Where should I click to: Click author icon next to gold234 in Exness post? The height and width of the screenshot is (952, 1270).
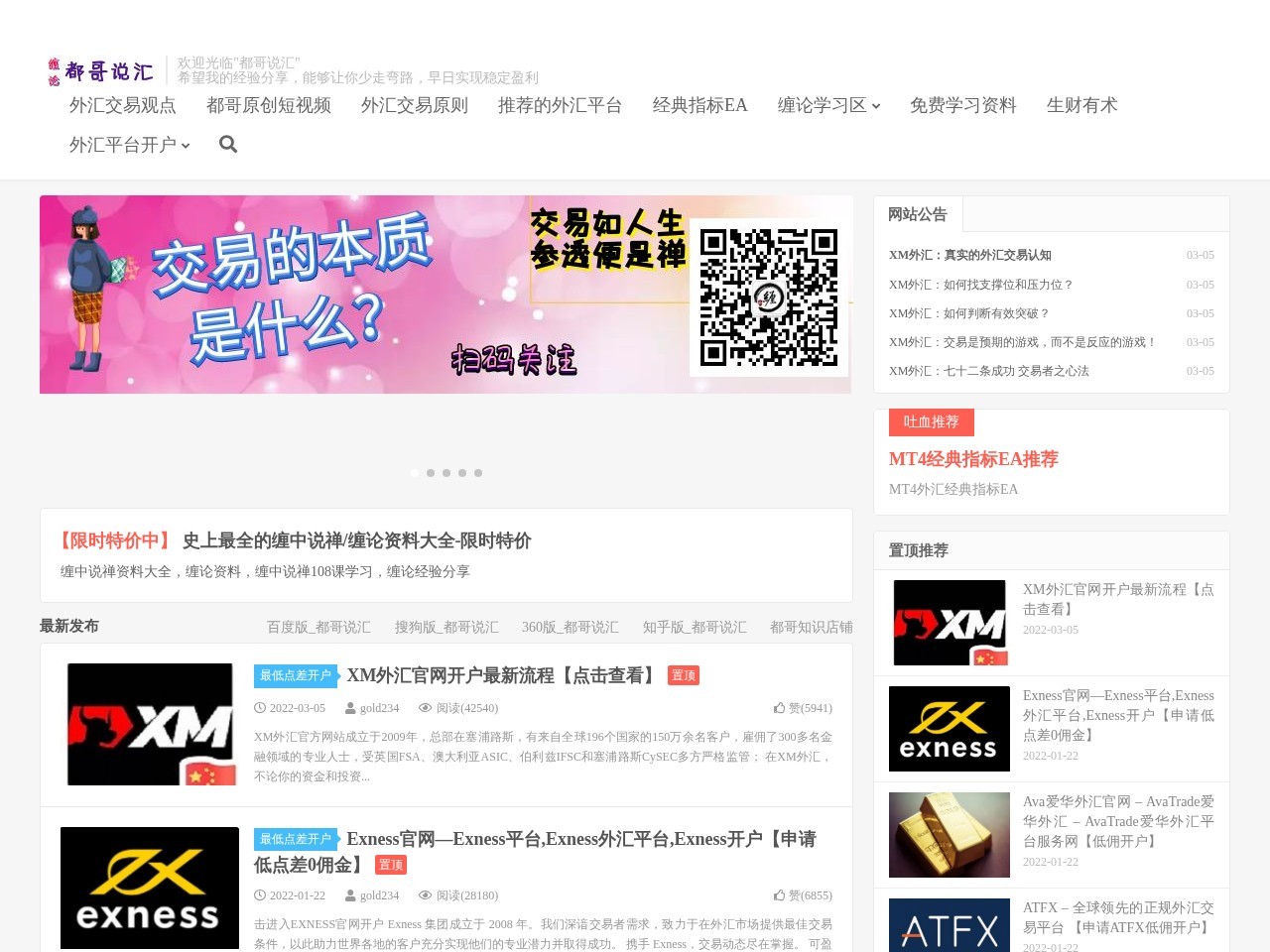[350, 895]
